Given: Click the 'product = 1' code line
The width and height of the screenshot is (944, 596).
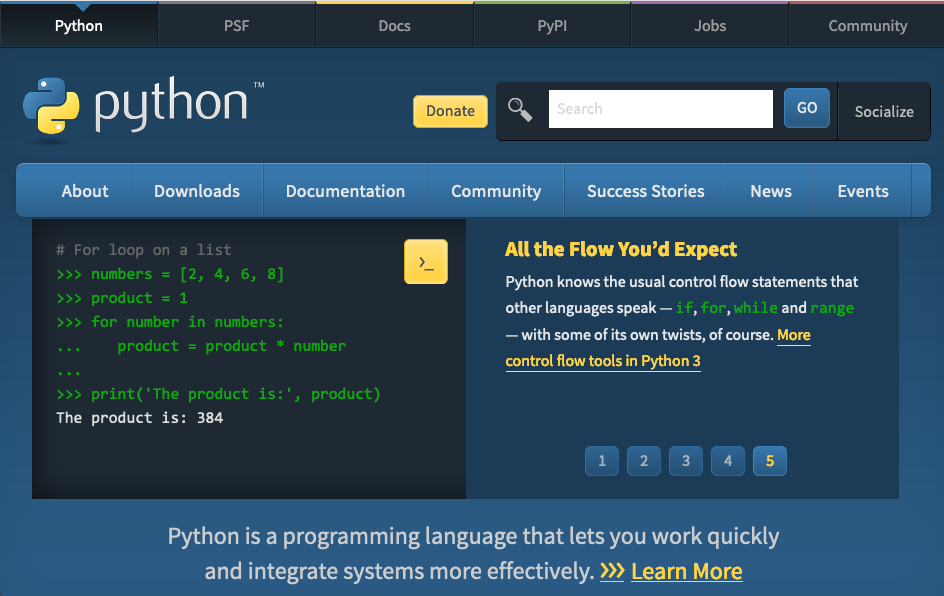Looking at the screenshot, I should [122, 298].
